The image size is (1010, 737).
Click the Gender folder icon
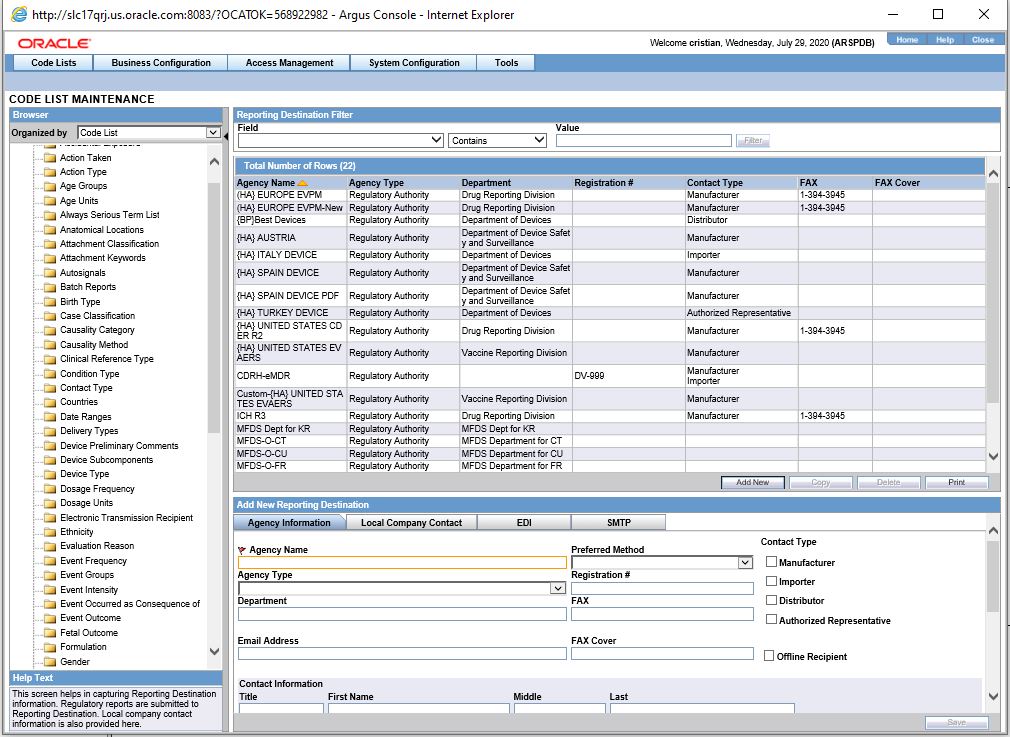point(49,662)
